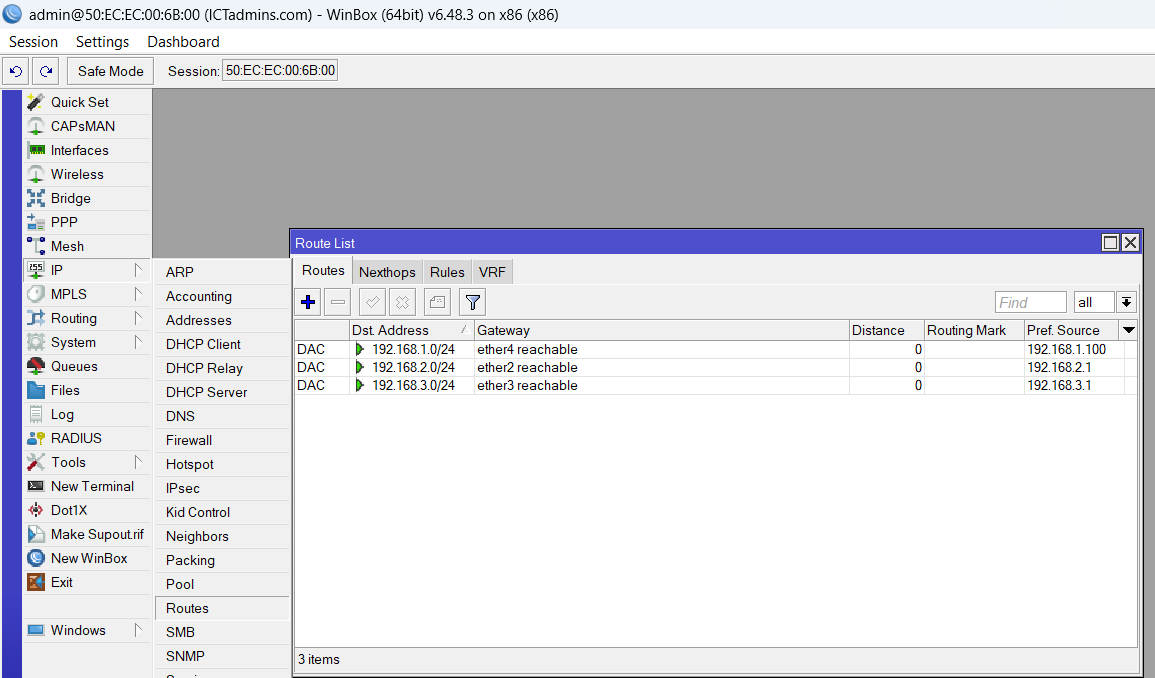Open the Session menu
This screenshot has width=1155, height=678.
tap(33, 41)
